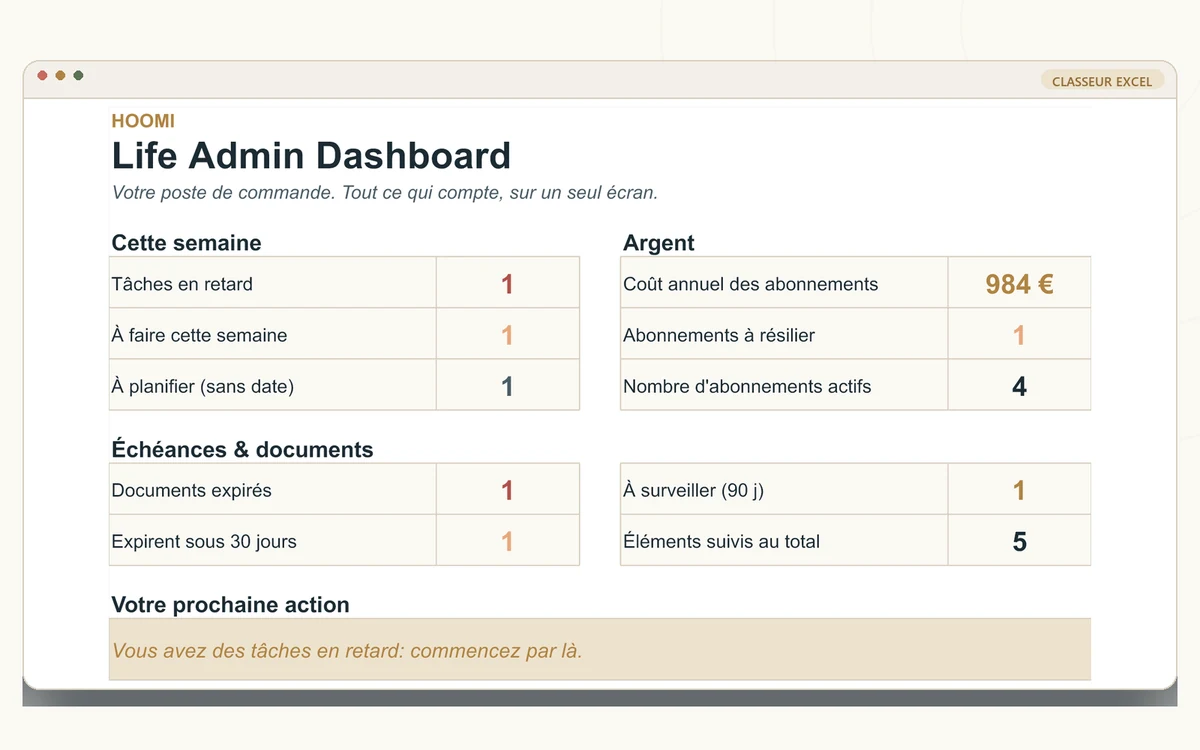Click the CLASSEUR EXCEL badge
The image size is (1200, 750).
coord(1102,81)
